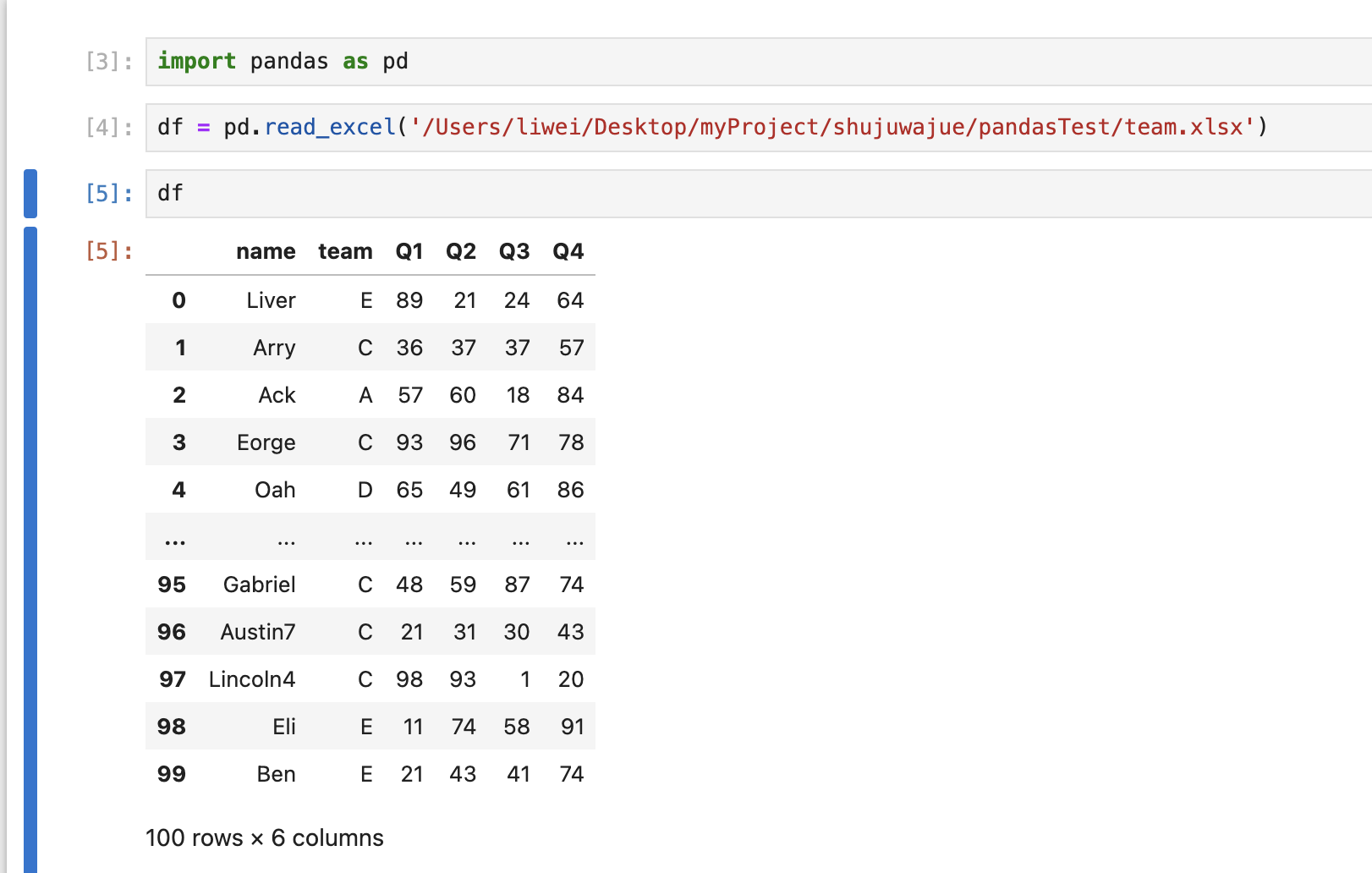Collapse input of cell 5 via blue bar
Viewport: 1372px width, 873px height.
(x=30, y=194)
